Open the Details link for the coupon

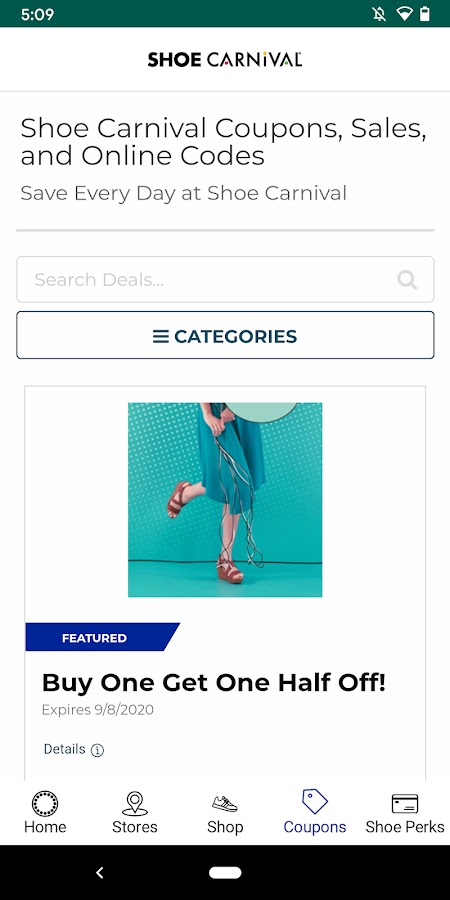click(64, 749)
